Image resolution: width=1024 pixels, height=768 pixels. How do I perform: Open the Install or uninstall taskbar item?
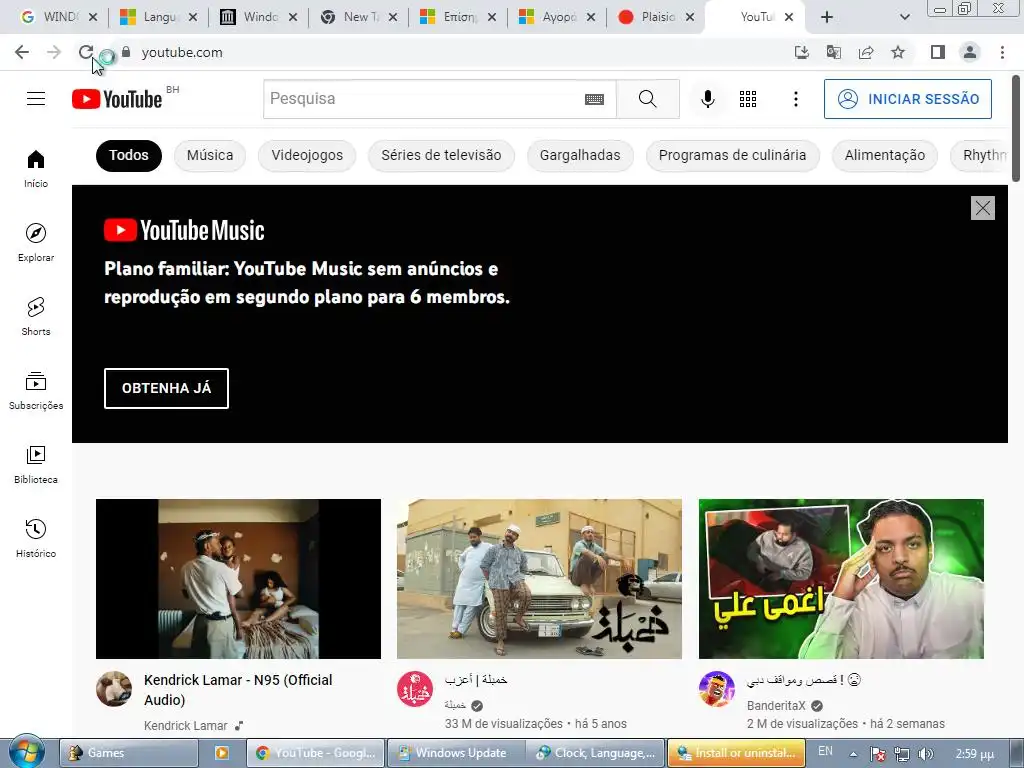736,753
